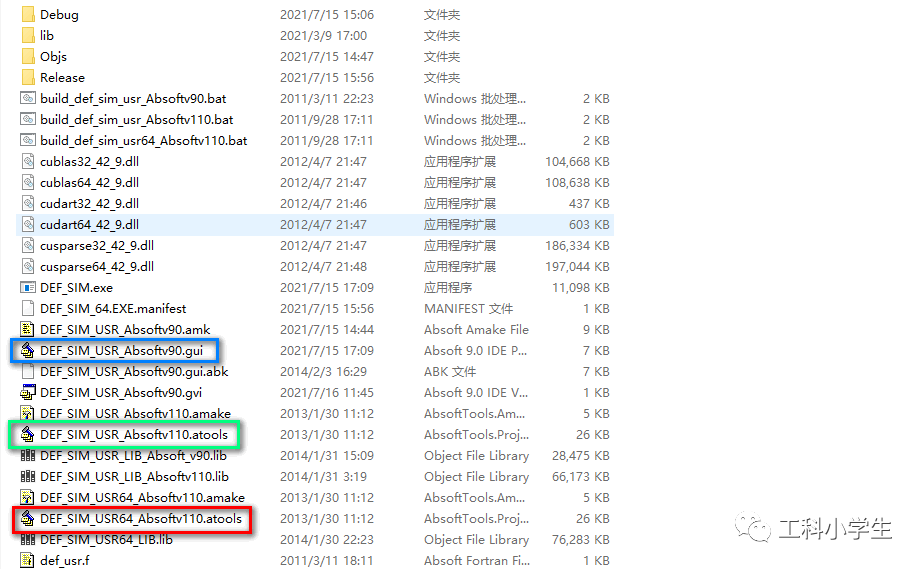Click the 104,668 KB size value
Screen dimensions: 922x569
[x=577, y=162]
